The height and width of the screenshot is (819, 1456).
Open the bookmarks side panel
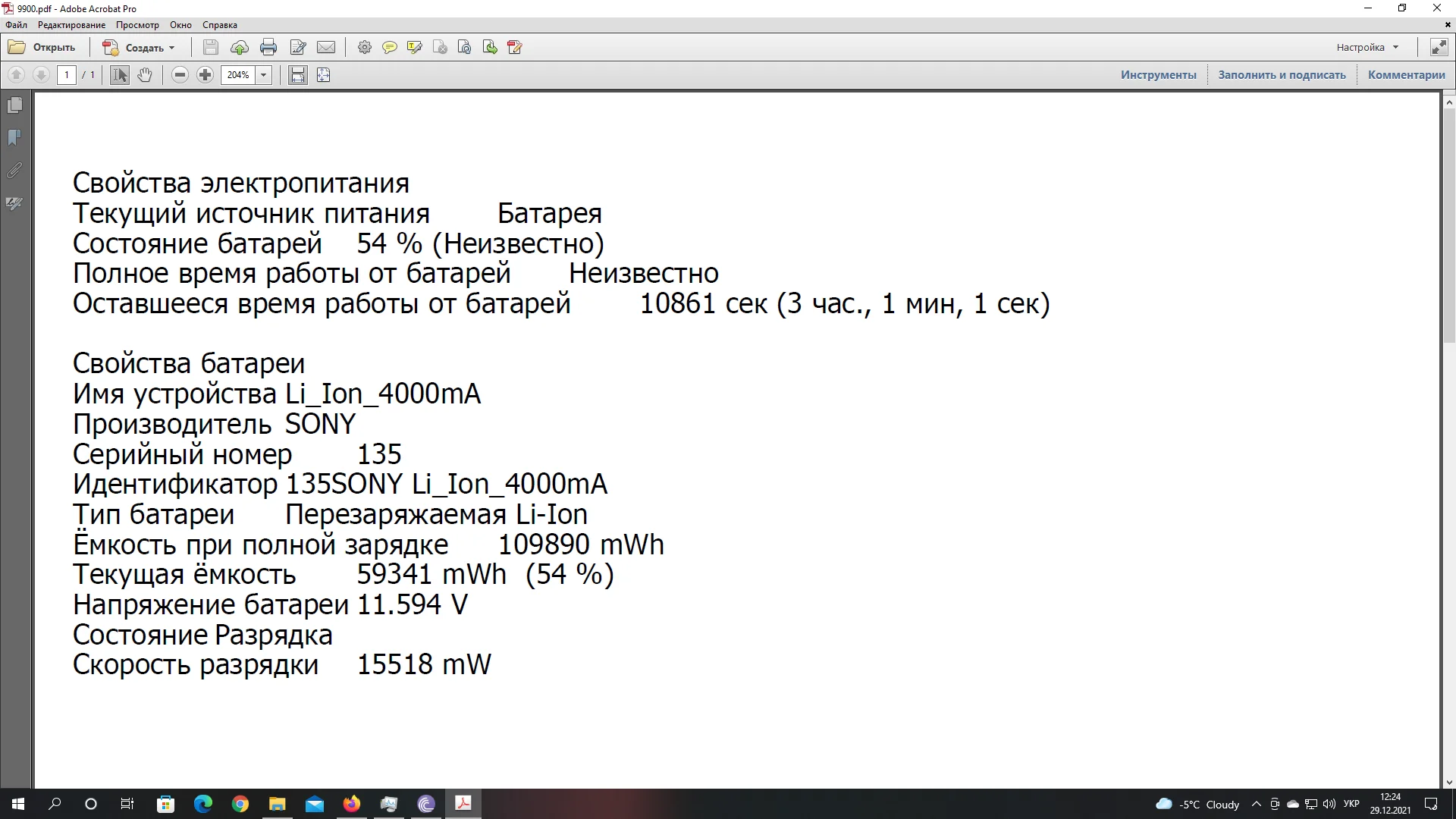(x=14, y=138)
